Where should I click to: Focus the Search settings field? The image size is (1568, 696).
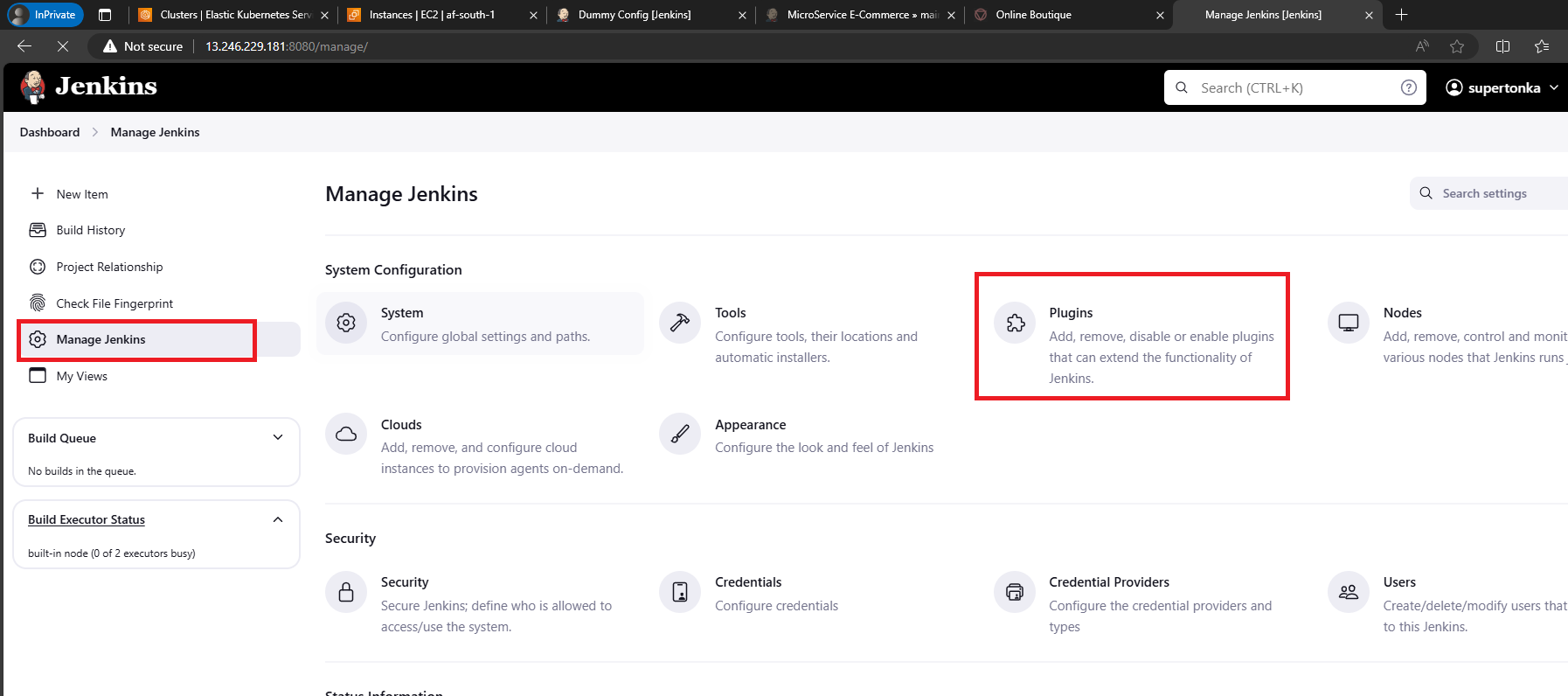click(x=1488, y=193)
